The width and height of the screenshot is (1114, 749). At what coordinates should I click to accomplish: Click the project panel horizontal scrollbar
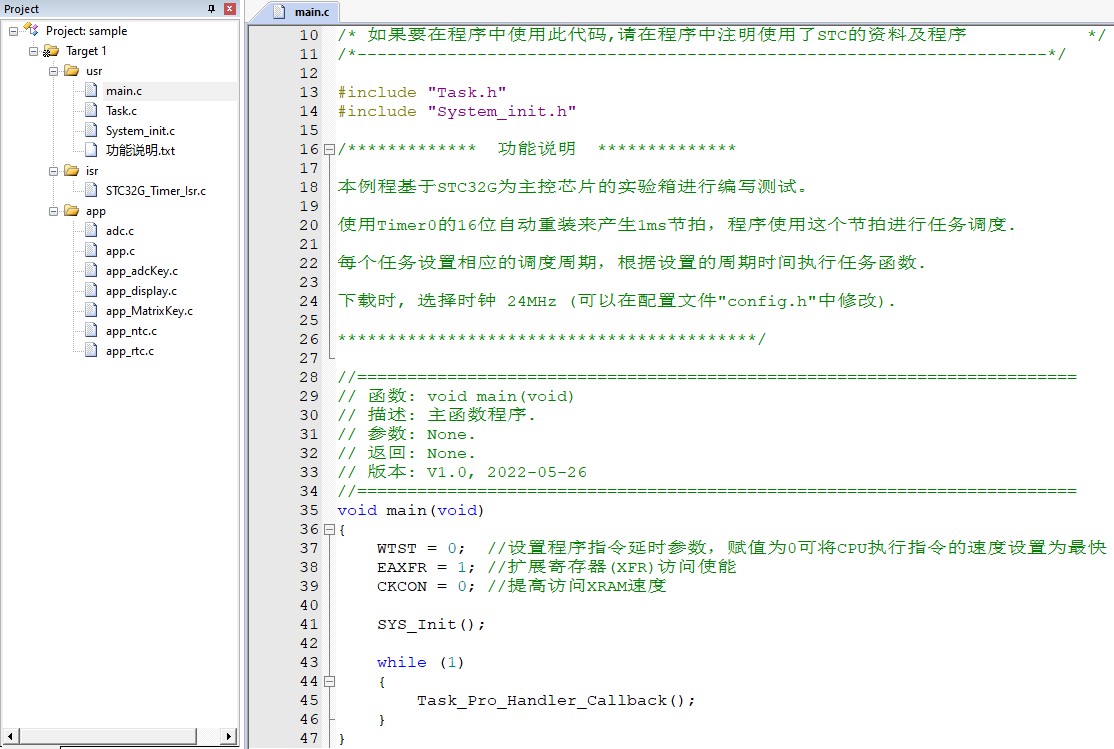click(x=119, y=735)
